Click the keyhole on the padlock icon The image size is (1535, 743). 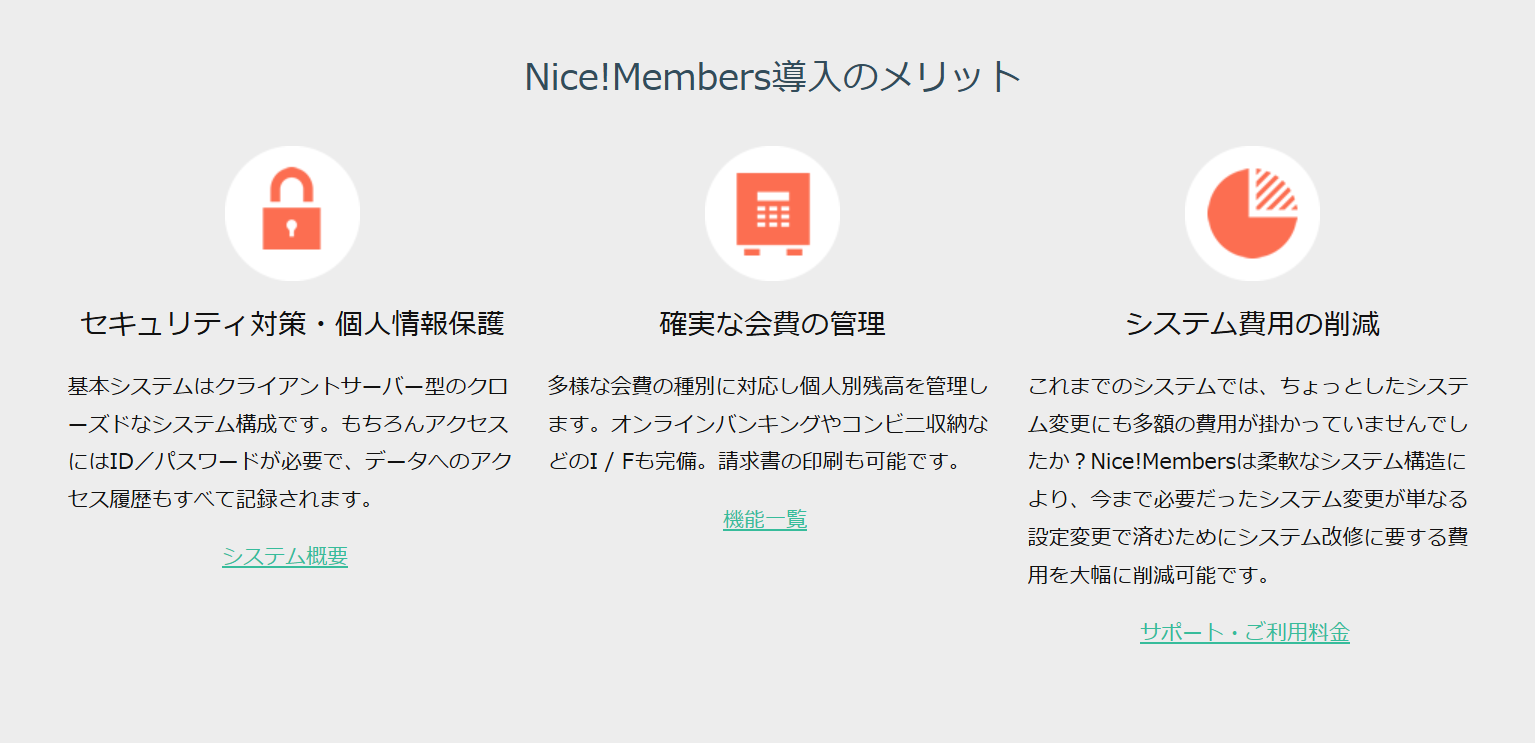(292, 228)
